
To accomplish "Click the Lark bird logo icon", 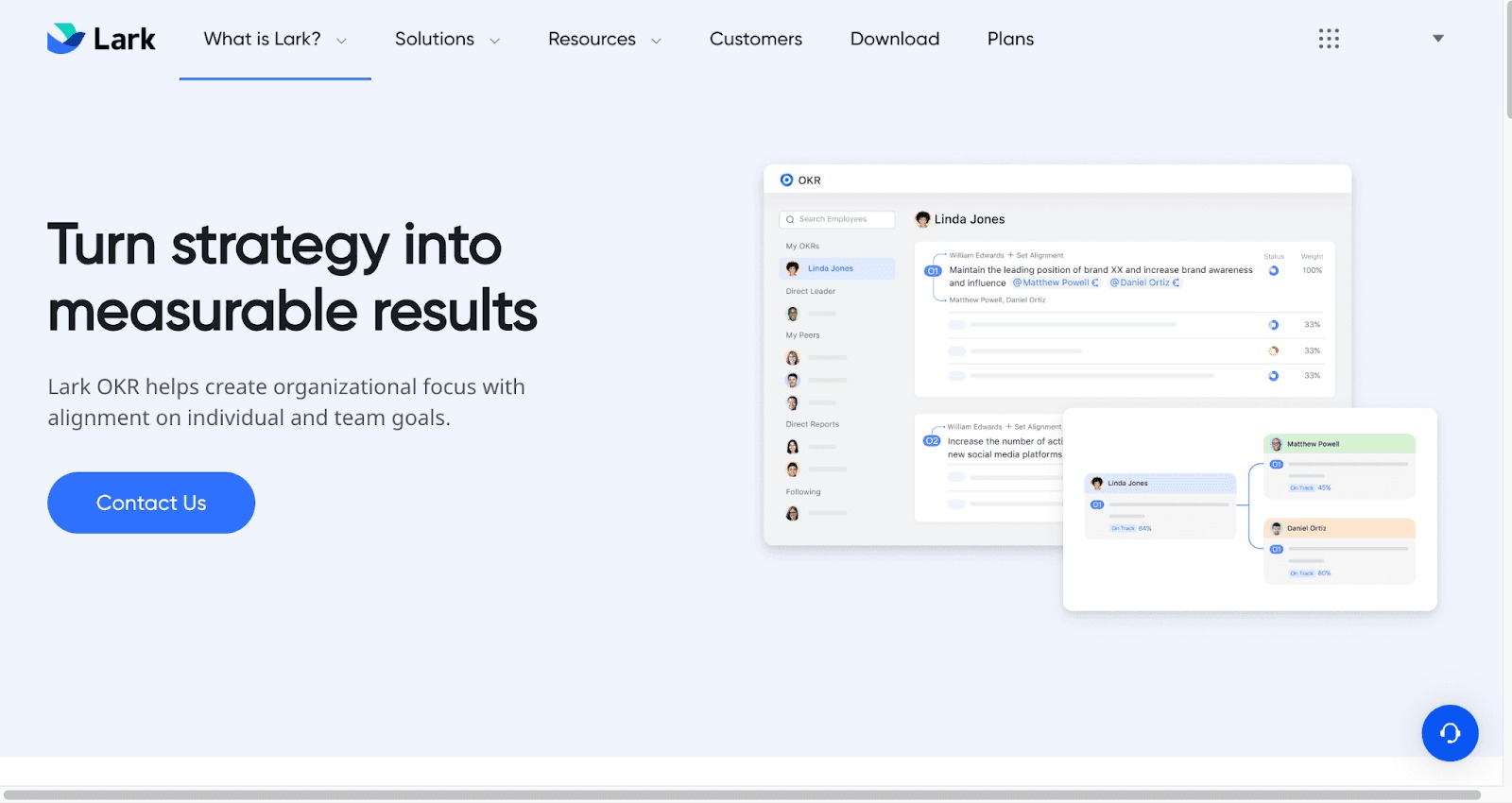I will pyautogui.click(x=66, y=39).
